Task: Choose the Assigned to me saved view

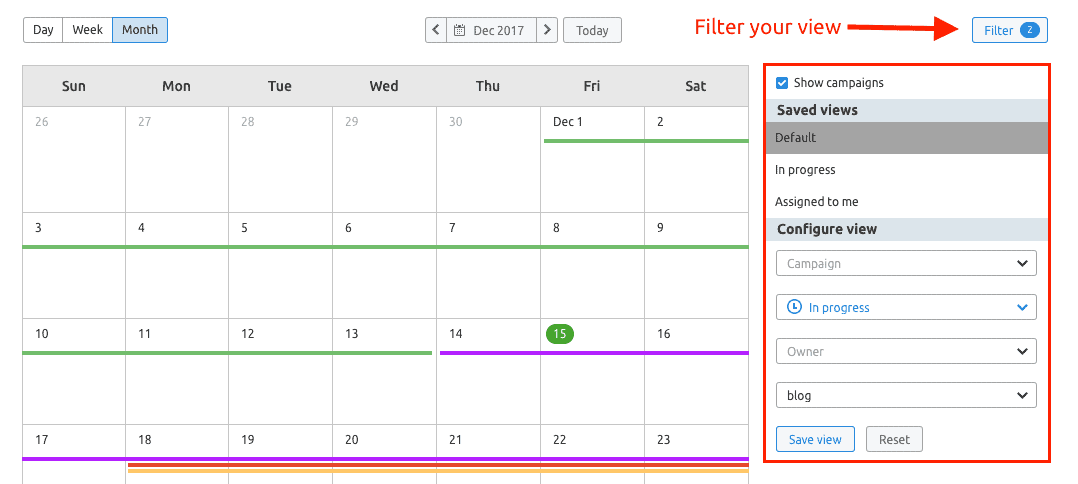Action: 816,202
